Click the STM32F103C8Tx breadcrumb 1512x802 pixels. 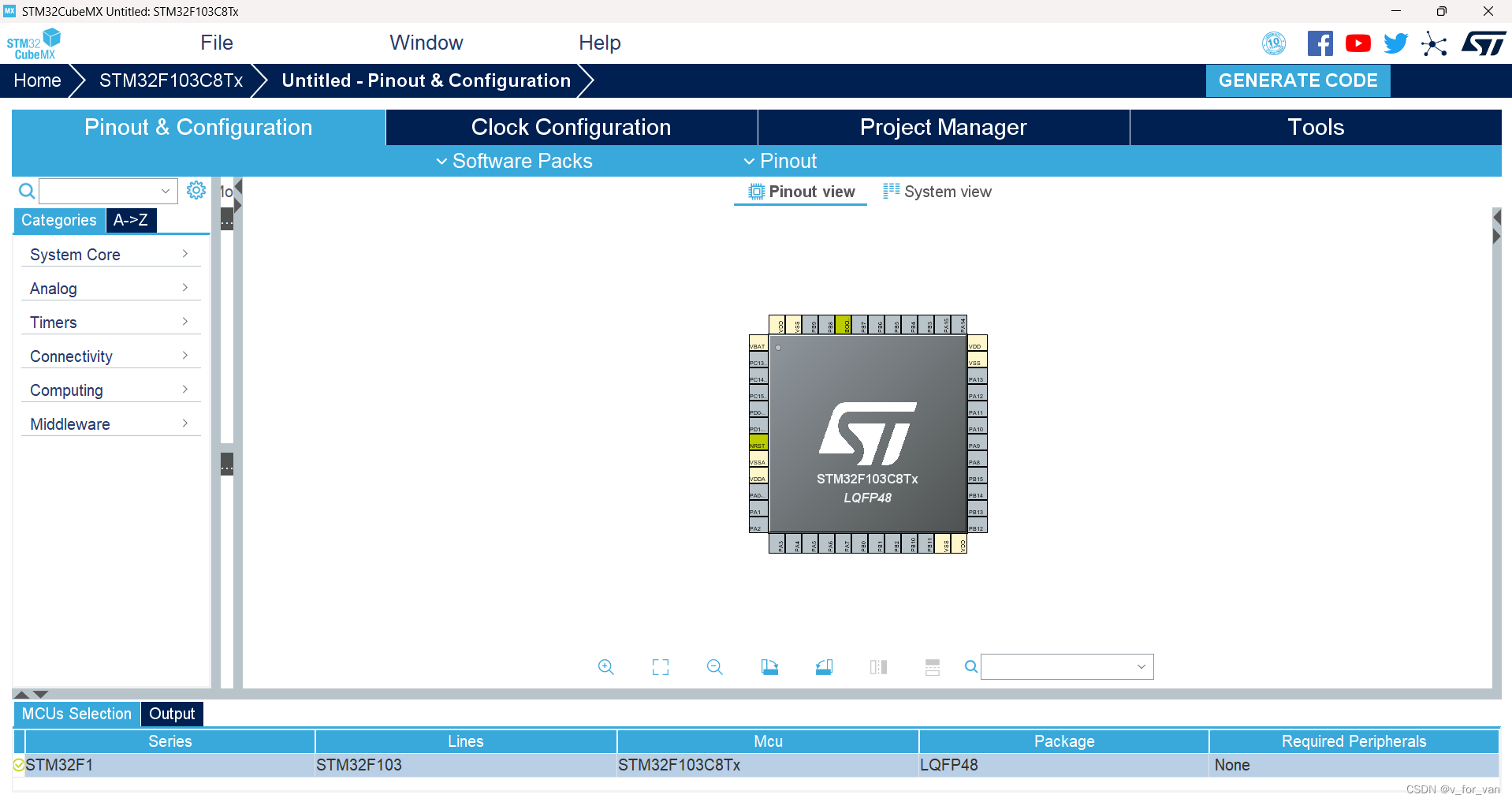171,80
